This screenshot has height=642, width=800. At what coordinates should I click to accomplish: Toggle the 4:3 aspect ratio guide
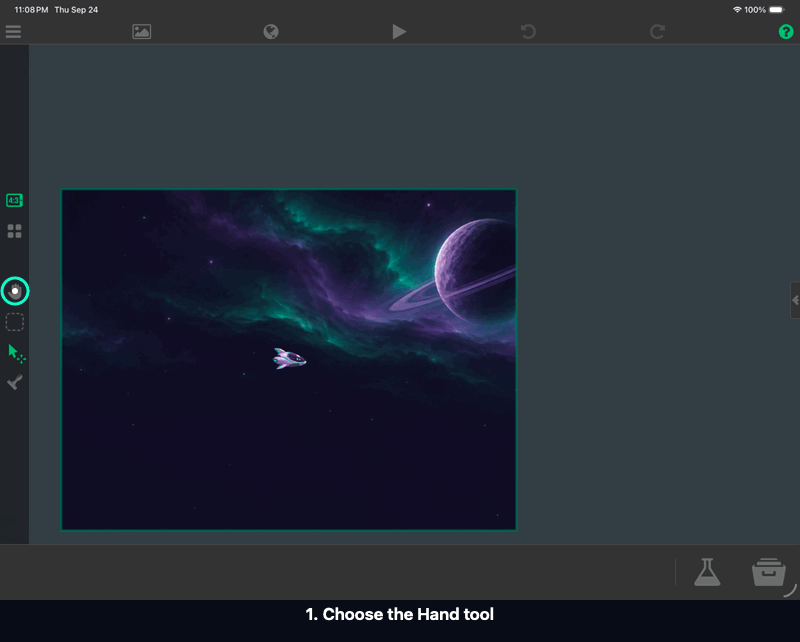pos(14,200)
